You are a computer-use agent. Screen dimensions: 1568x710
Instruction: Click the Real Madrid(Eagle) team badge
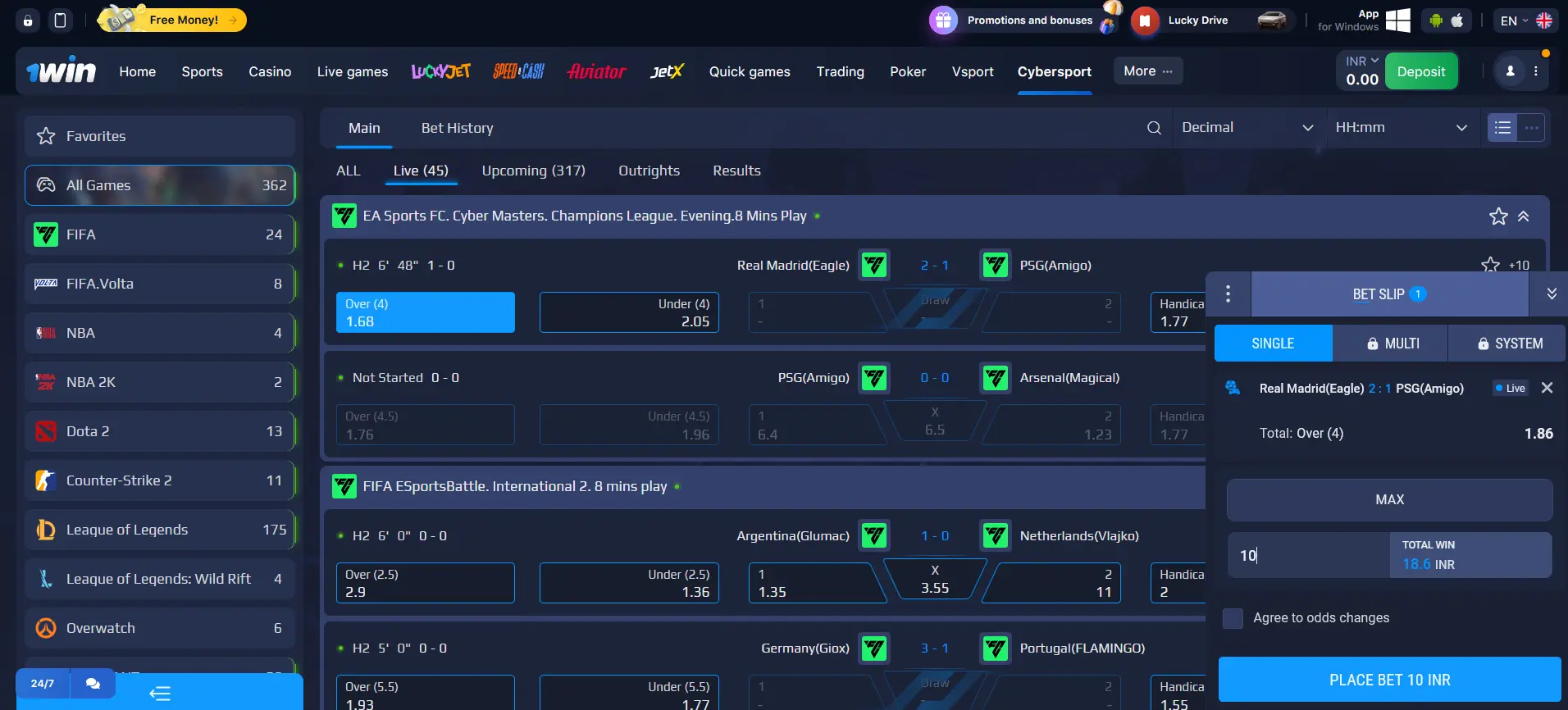click(874, 265)
